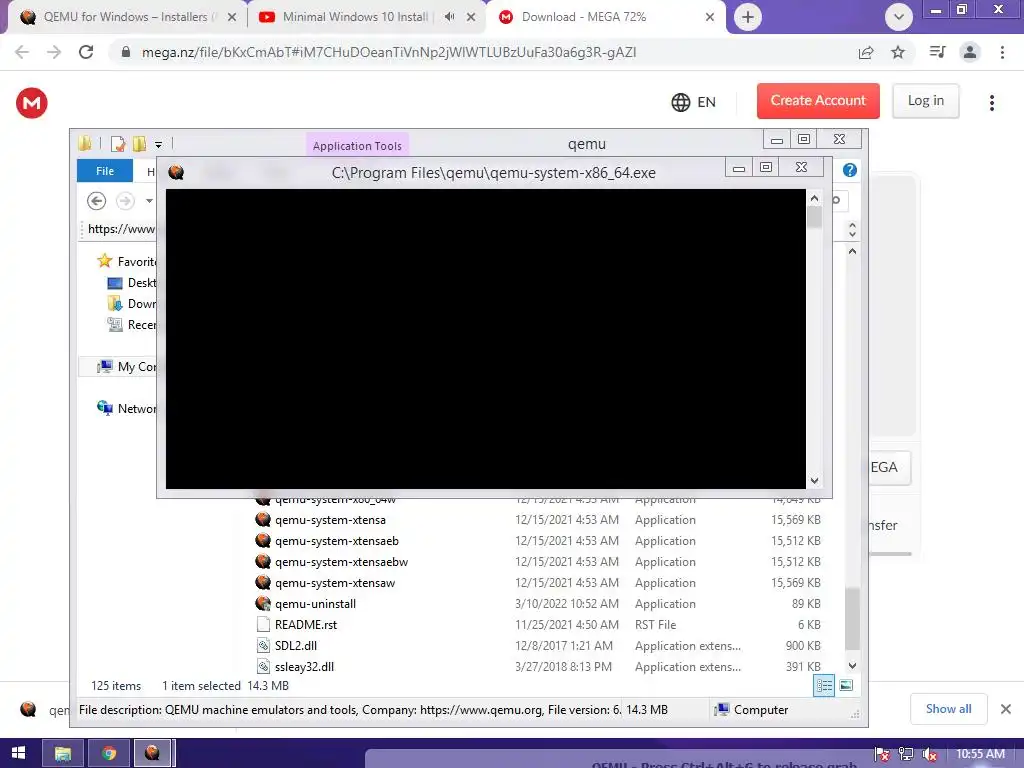
Task: Click taskbar volume muted icon
Action: [x=930, y=755]
